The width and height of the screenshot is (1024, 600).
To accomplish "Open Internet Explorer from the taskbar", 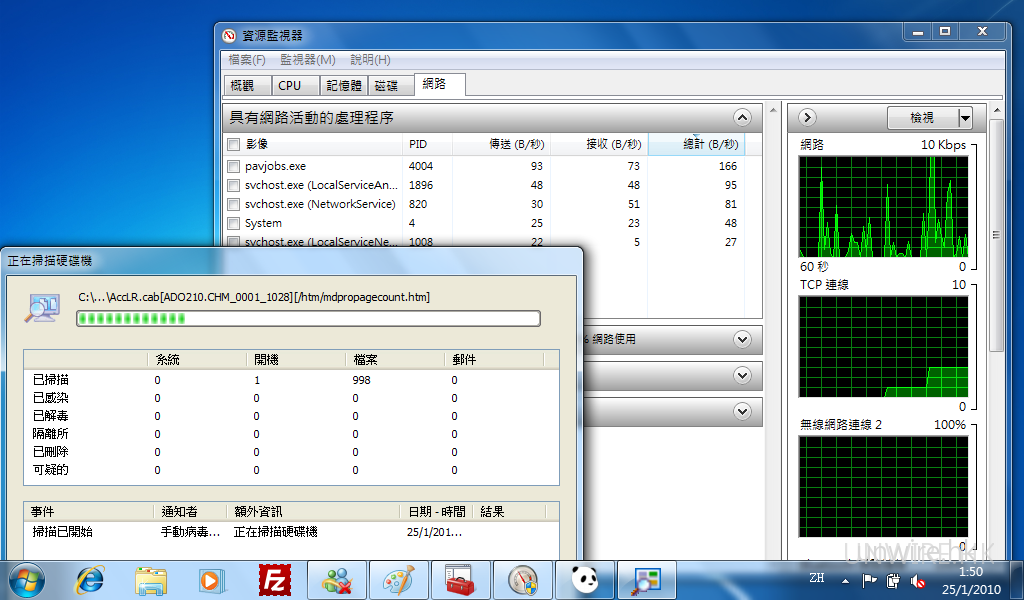I will [x=91, y=580].
